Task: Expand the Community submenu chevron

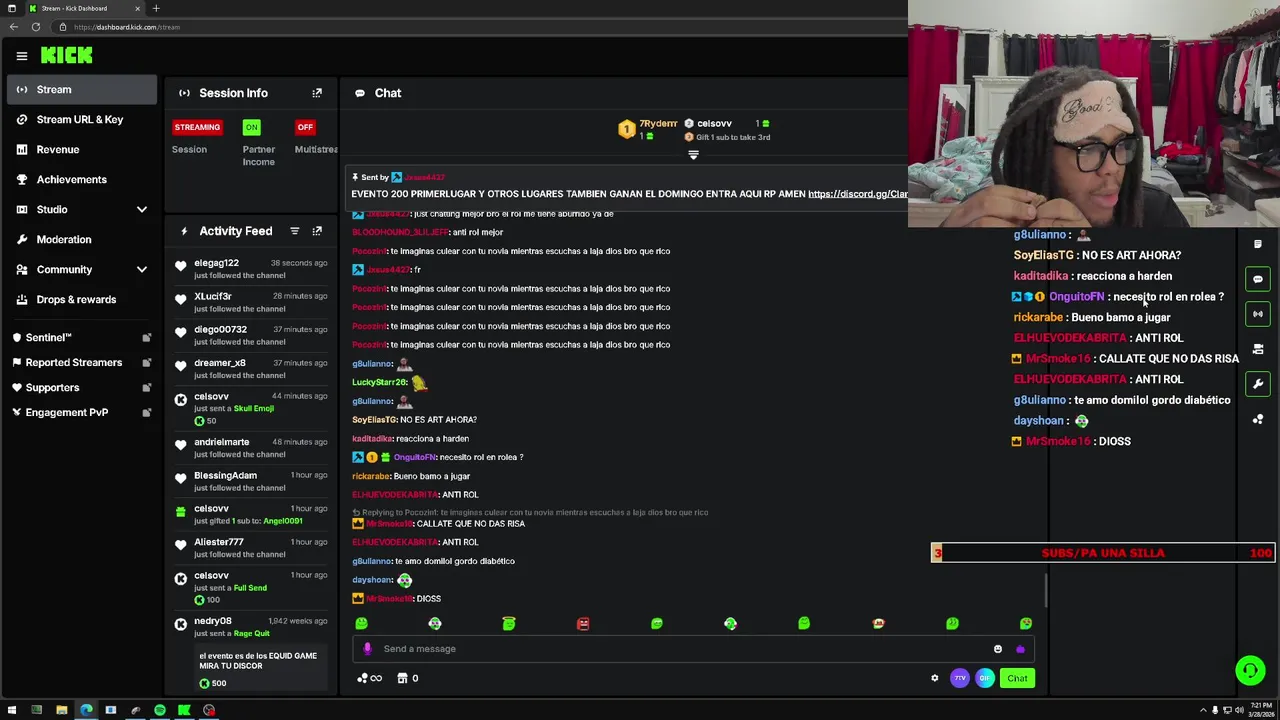Action: [x=142, y=269]
